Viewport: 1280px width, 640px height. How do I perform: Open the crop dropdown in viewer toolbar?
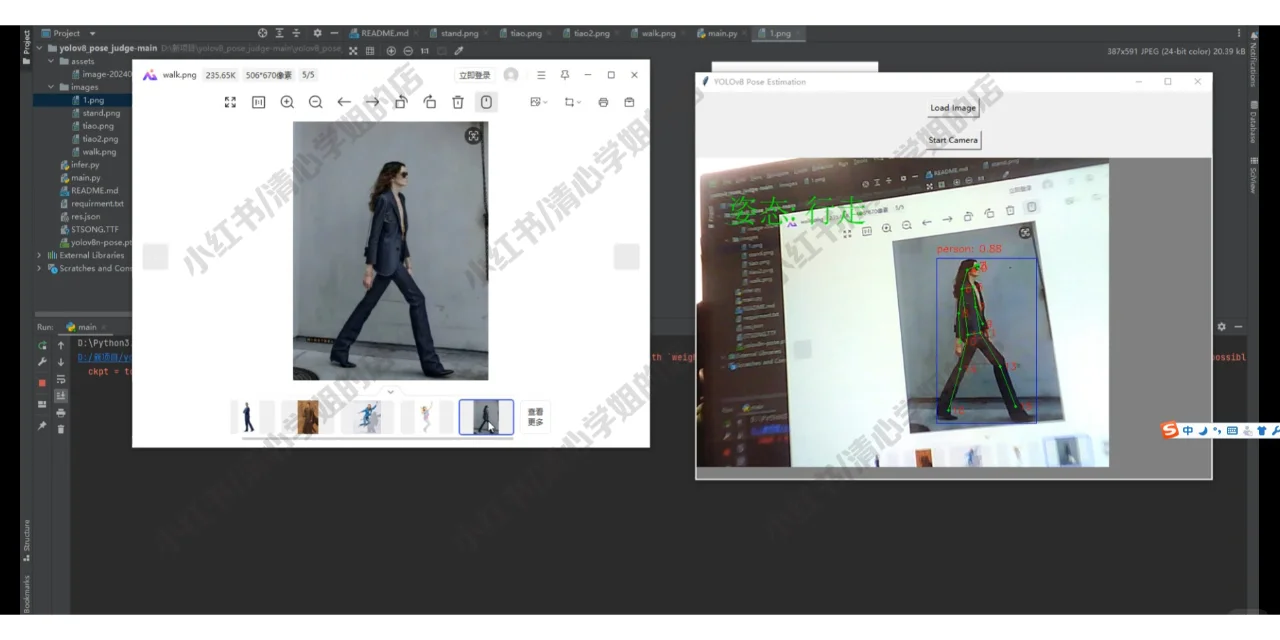pos(571,102)
